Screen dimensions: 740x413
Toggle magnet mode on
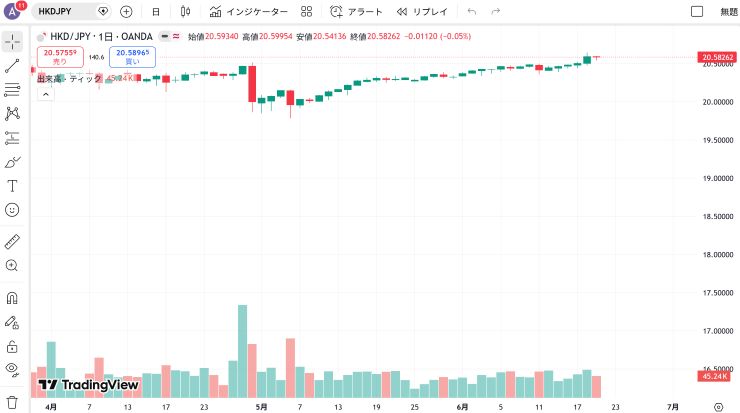pos(12,298)
